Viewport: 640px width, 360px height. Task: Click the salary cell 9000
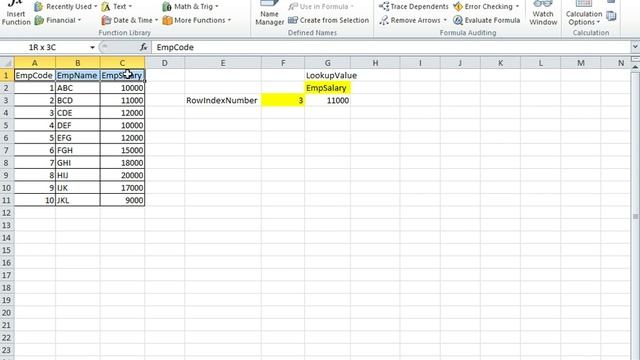tap(122, 200)
